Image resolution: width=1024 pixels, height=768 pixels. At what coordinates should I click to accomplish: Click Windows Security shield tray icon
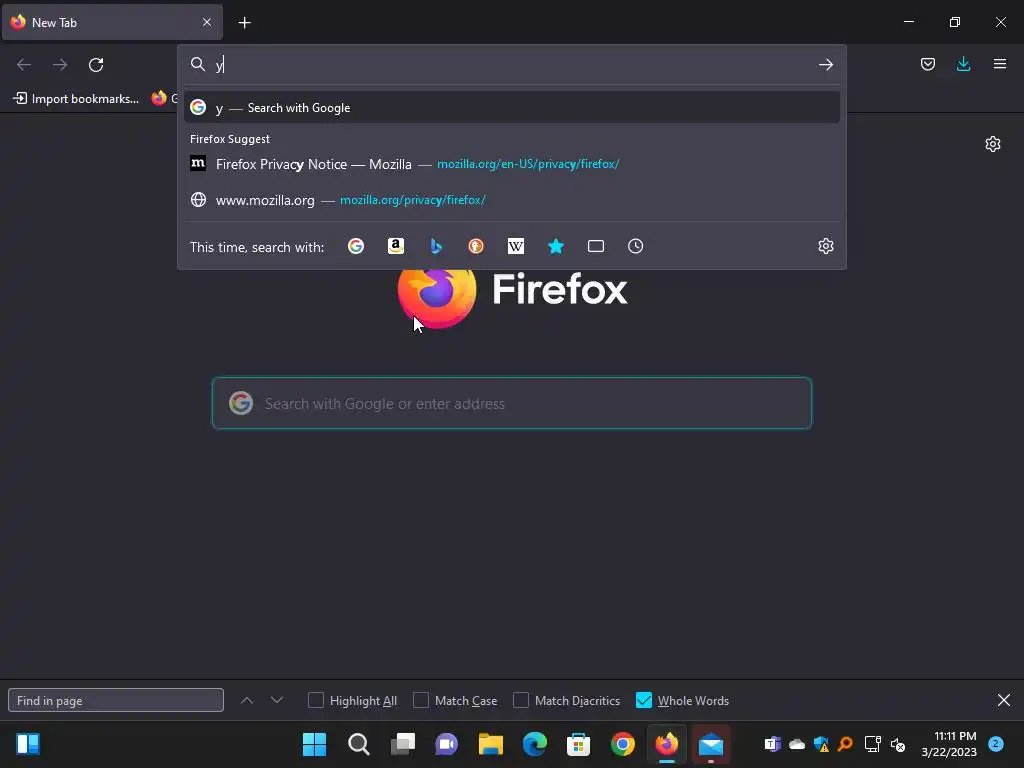click(821, 744)
